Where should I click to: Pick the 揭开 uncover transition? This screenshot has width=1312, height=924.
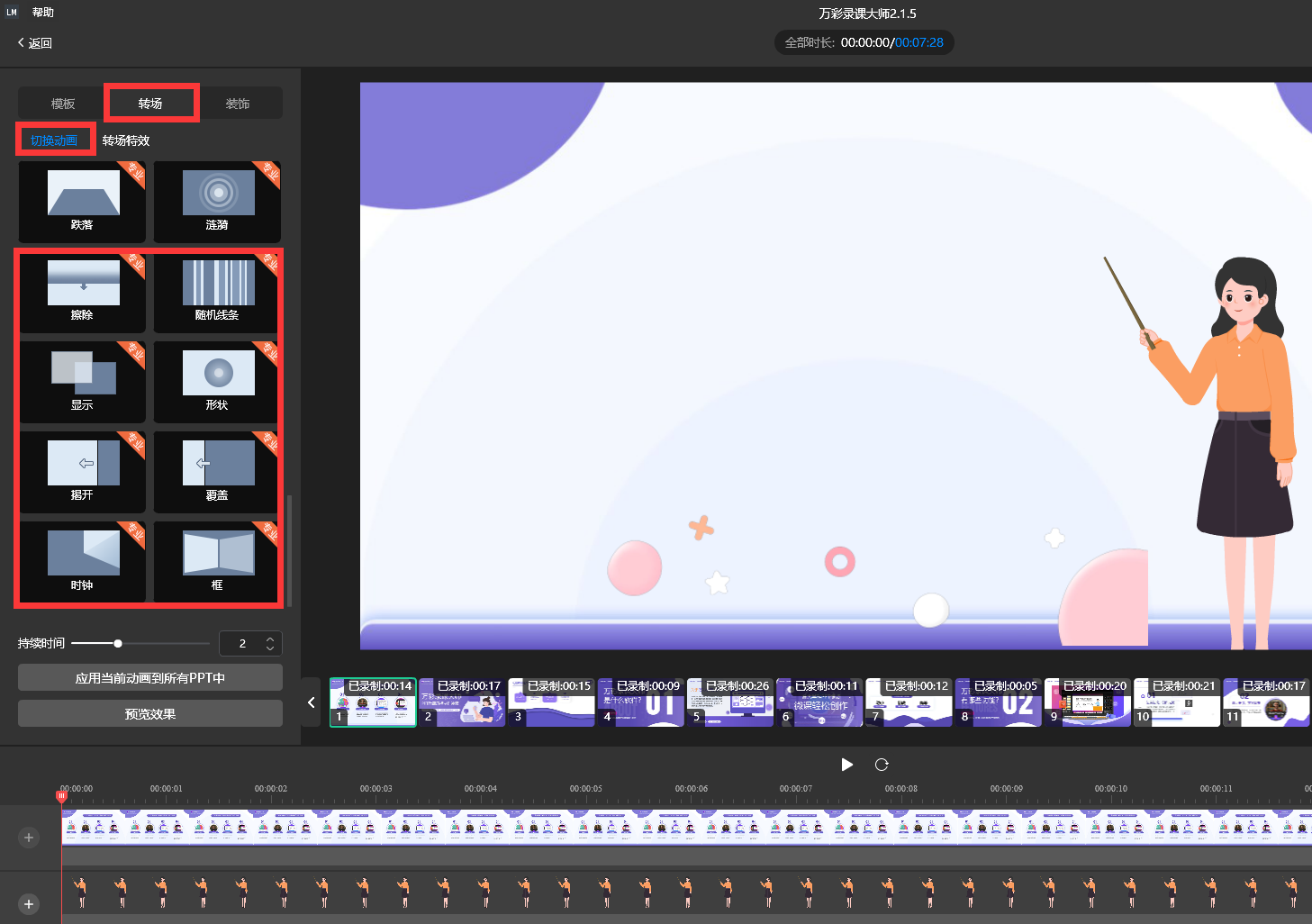[82, 472]
